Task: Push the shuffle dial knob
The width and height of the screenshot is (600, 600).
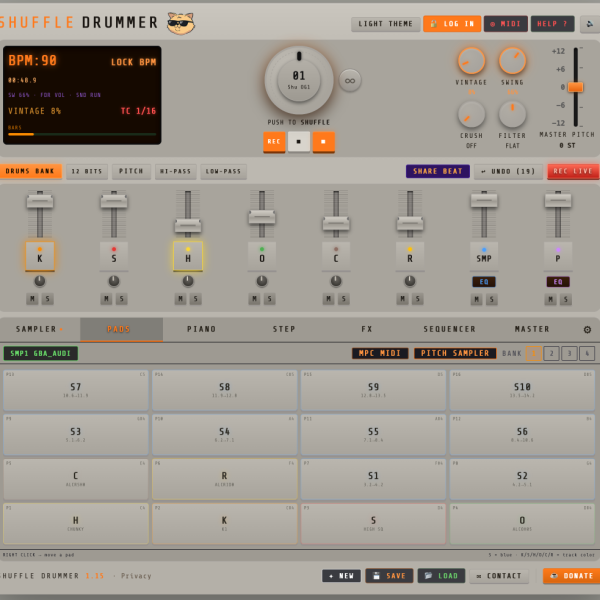Action: pyautogui.click(x=299, y=80)
